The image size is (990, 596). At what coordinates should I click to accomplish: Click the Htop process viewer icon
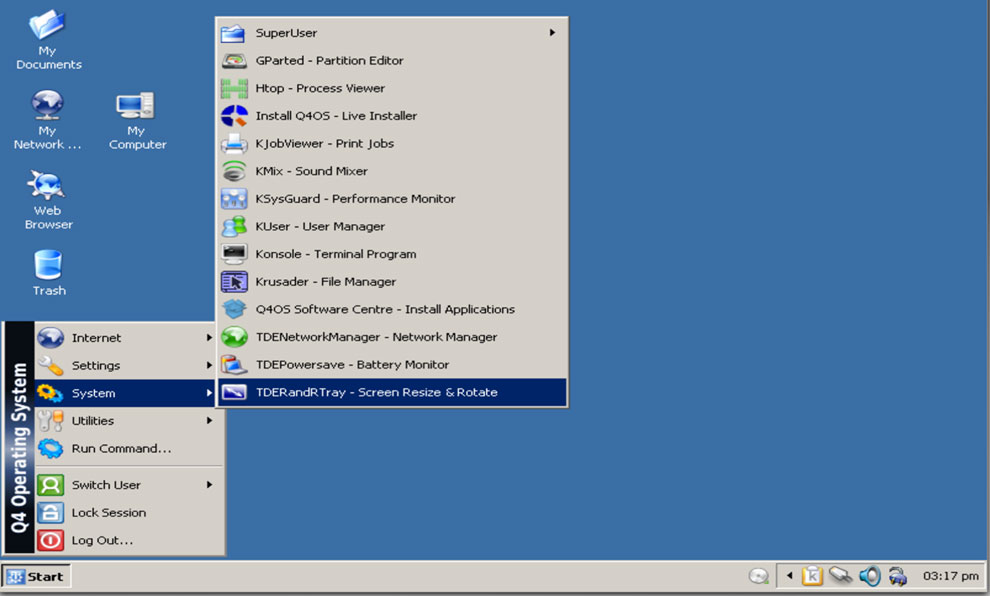point(234,88)
